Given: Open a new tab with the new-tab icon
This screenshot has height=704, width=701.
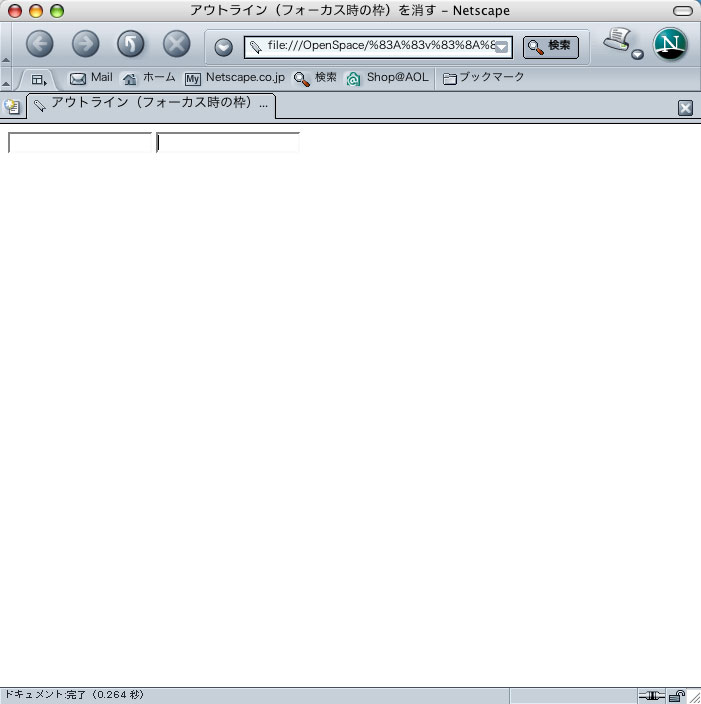Looking at the screenshot, I should (x=12, y=106).
